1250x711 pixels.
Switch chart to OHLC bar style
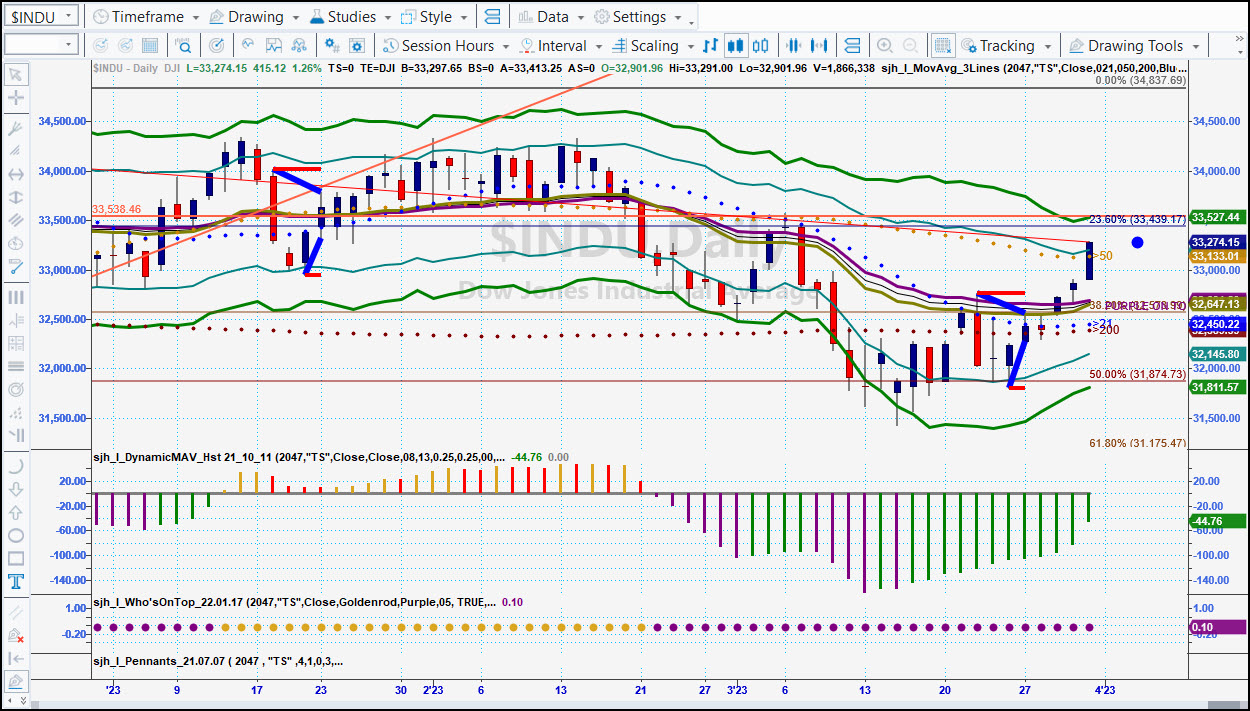click(711, 45)
